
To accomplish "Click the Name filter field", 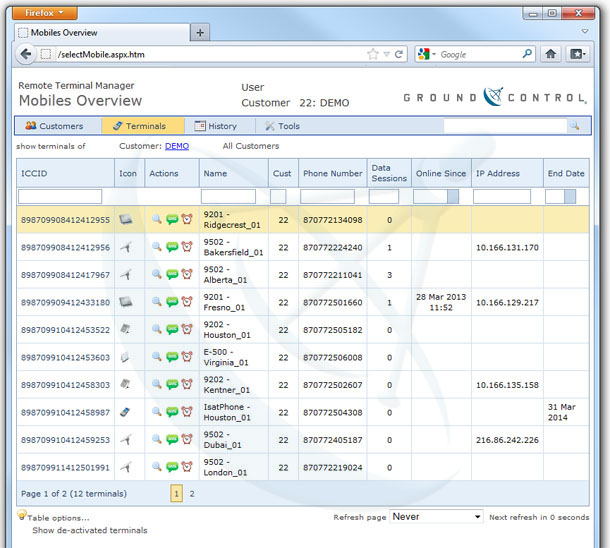I will click(x=228, y=196).
